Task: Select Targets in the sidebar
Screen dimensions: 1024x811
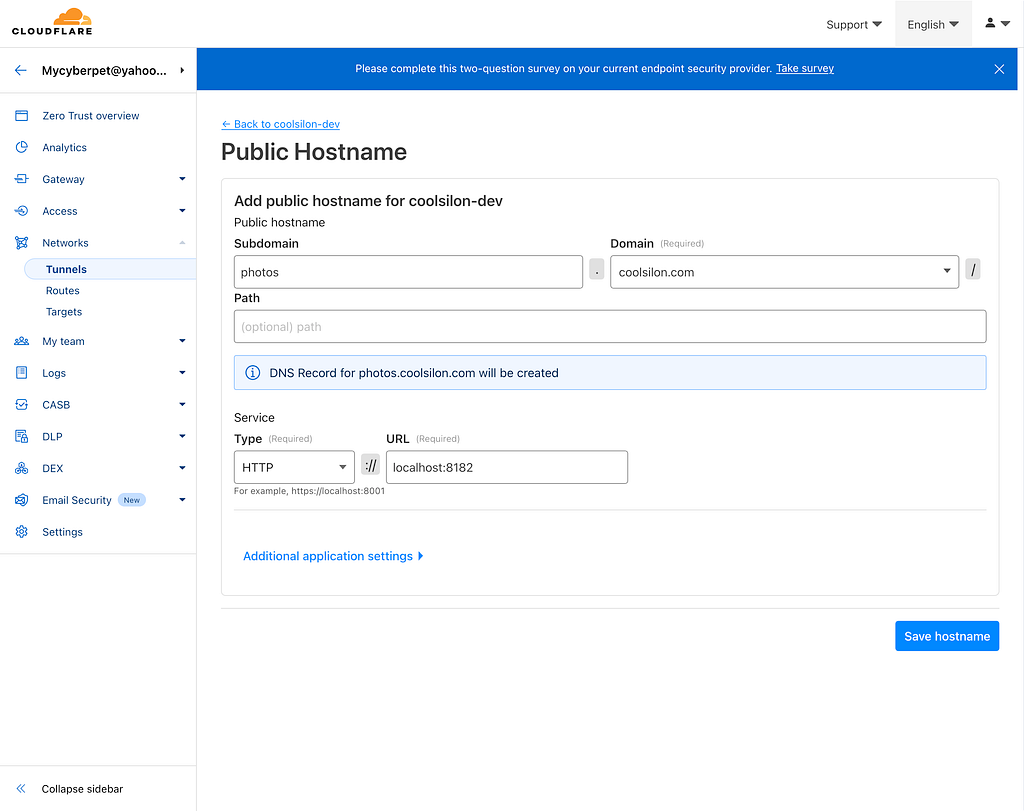Action: (64, 312)
